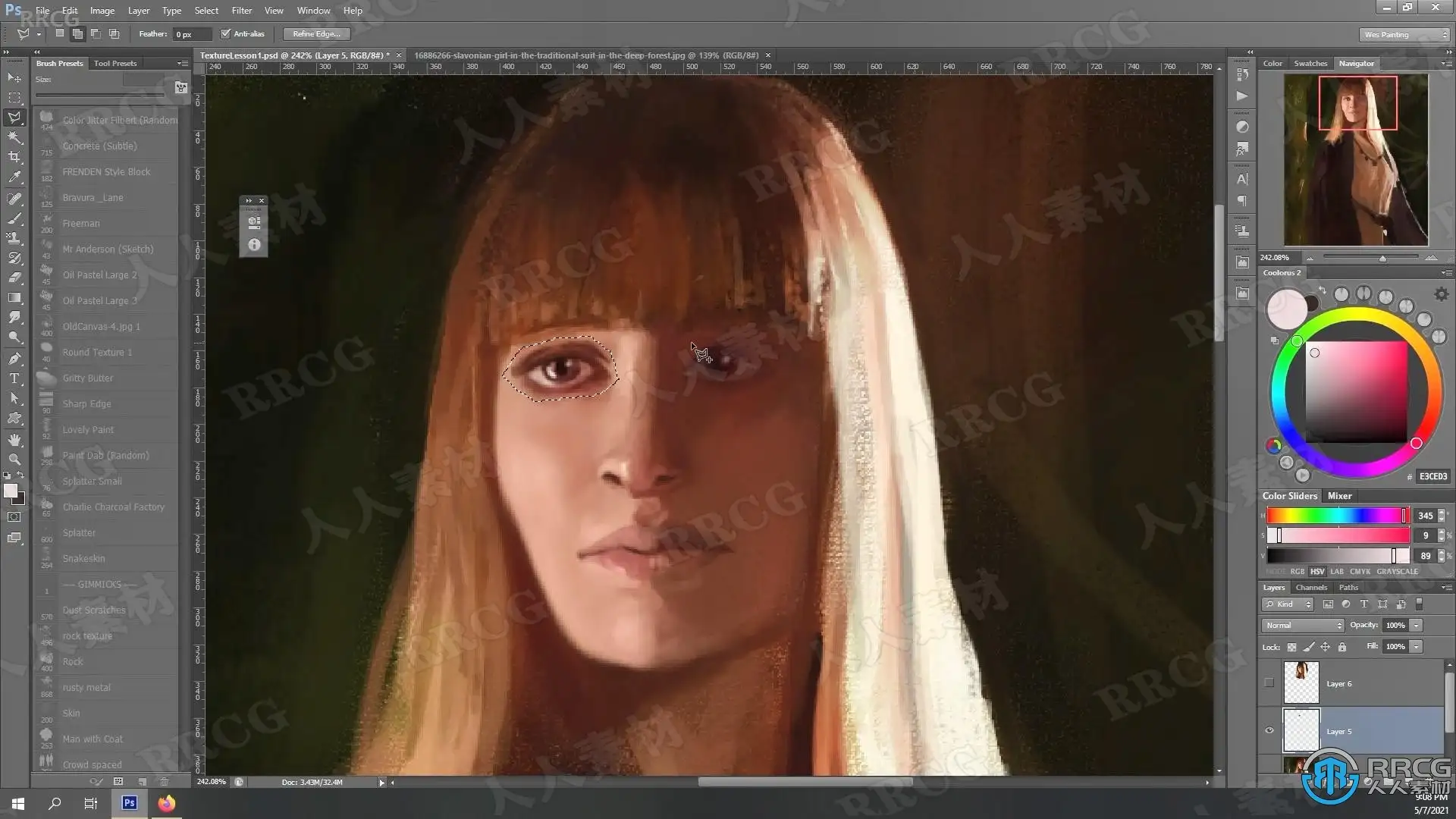Open the Coolorus Mixer tab
This screenshot has width=1456, height=819.
pyautogui.click(x=1339, y=495)
